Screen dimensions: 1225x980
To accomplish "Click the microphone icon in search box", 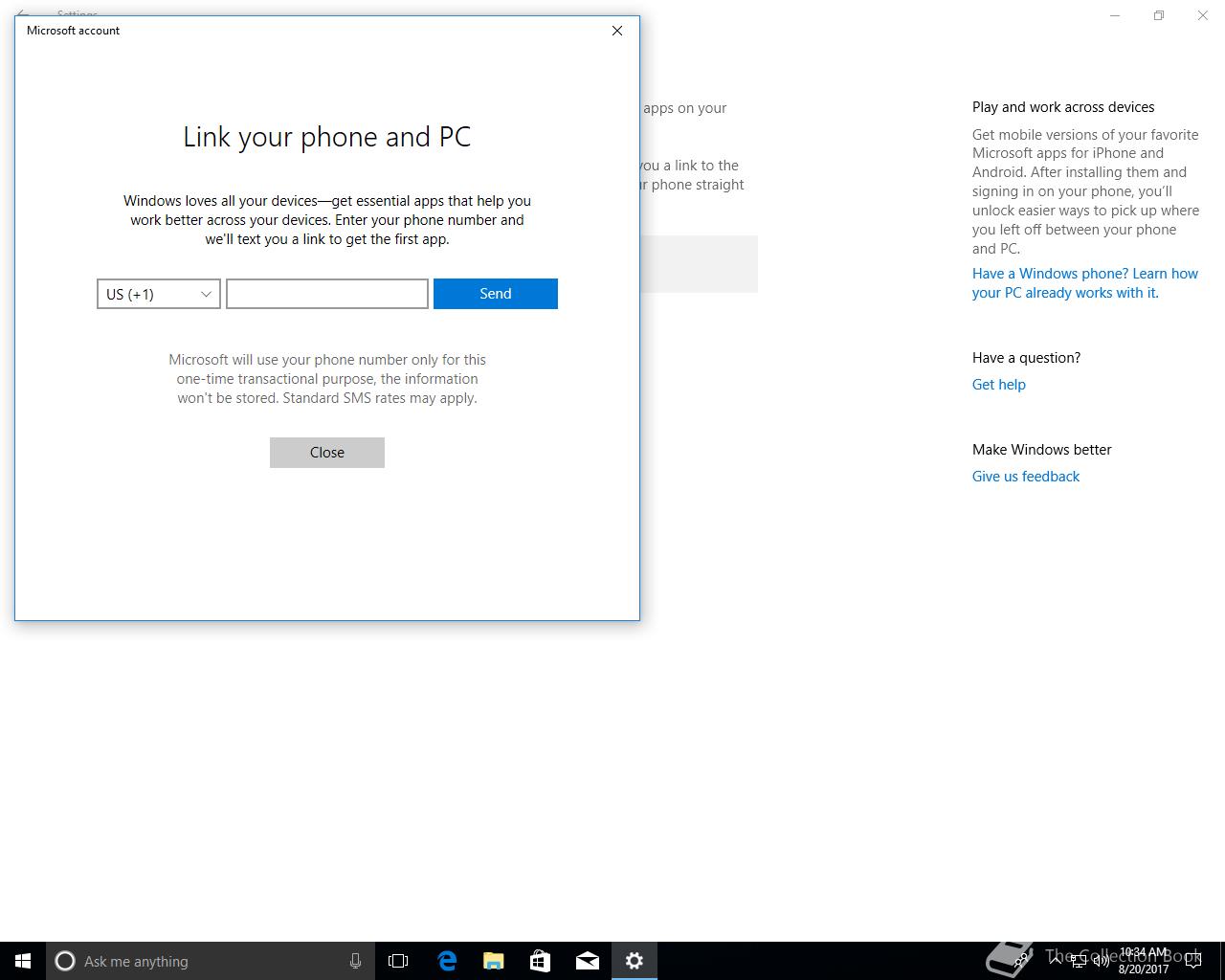I will click(355, 961).
